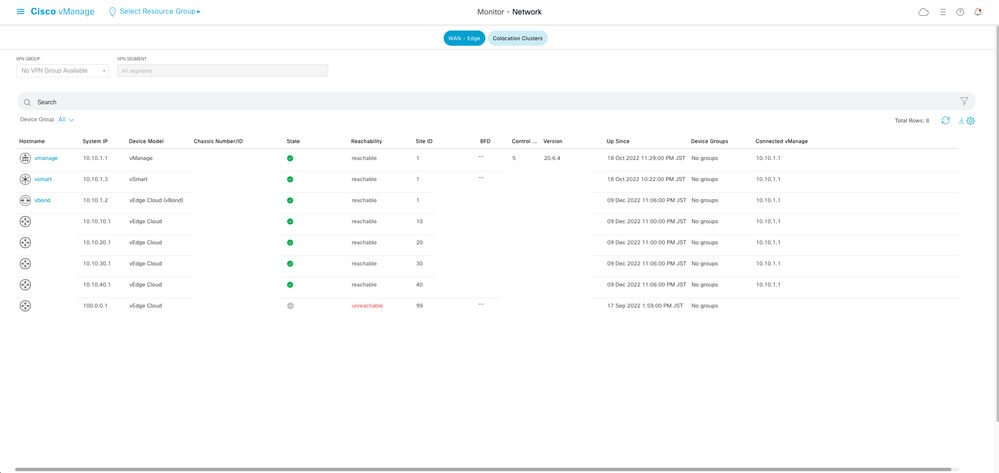Select Site ID 99 cell
Image resolution: width=999 pixels, height=473 pixels.
tap(419, 306)
